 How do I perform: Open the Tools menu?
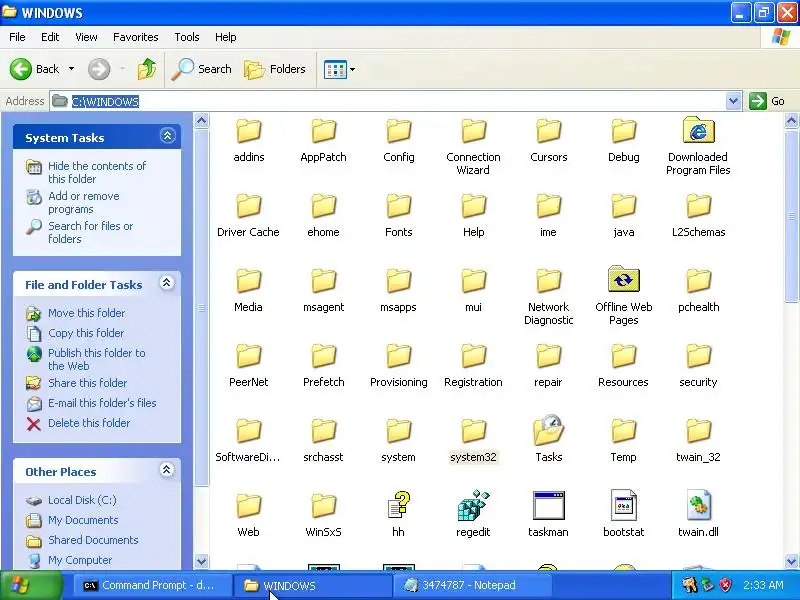(x=187, y=37)
